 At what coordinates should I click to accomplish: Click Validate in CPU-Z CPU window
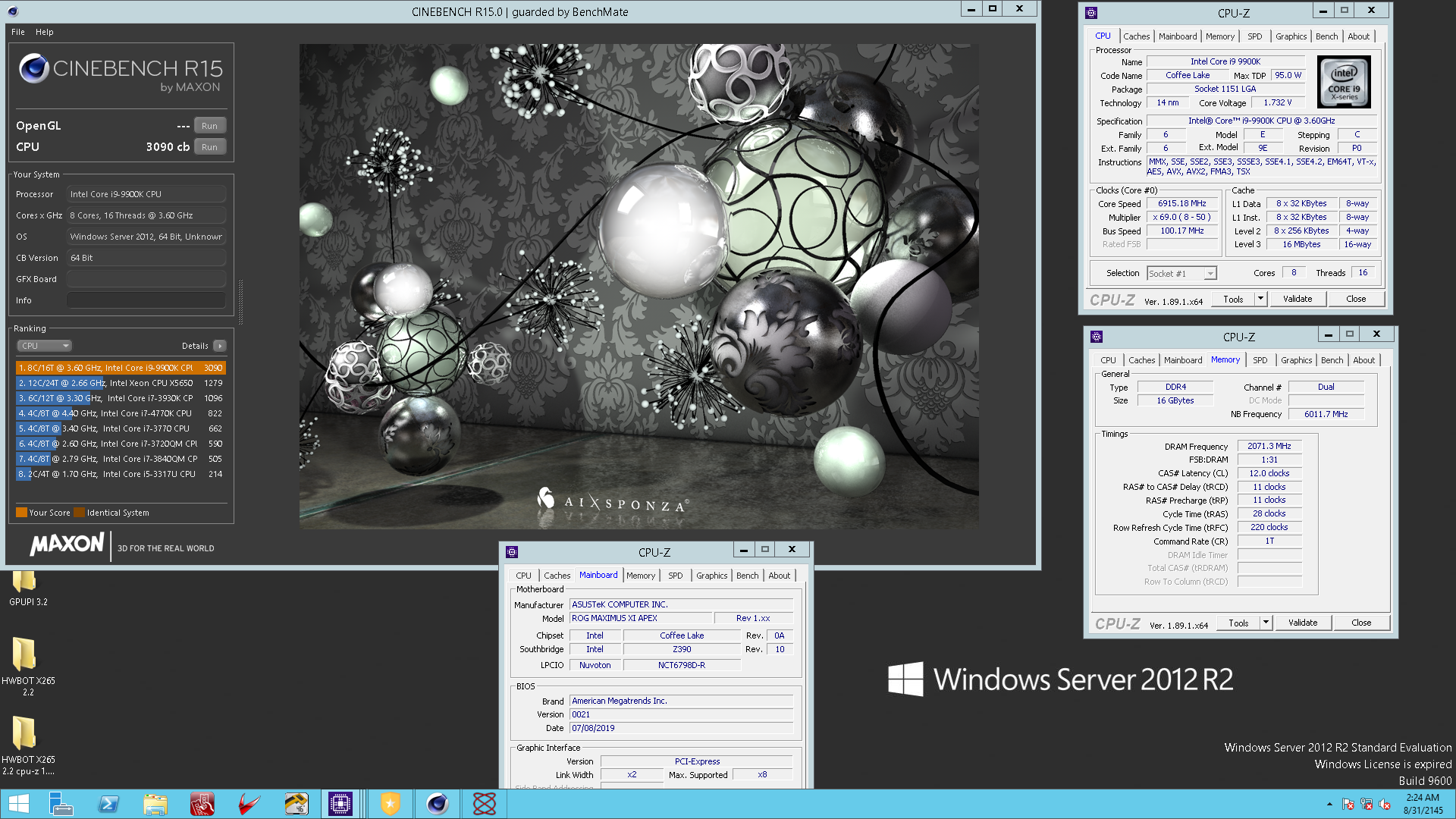[x=1298, y=299]
